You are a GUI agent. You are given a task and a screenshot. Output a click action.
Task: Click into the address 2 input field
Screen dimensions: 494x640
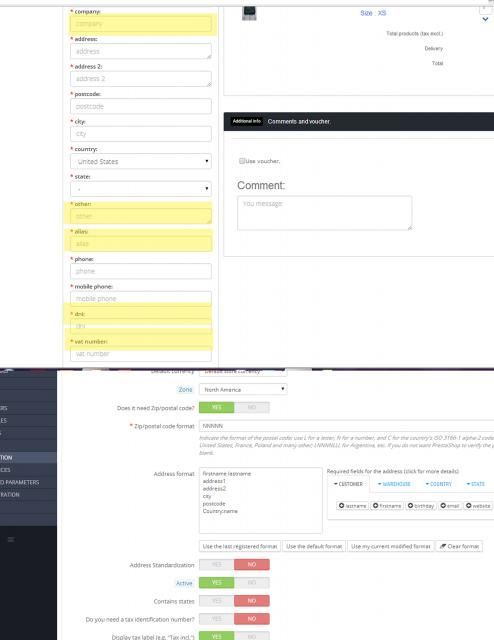(141, 79)
